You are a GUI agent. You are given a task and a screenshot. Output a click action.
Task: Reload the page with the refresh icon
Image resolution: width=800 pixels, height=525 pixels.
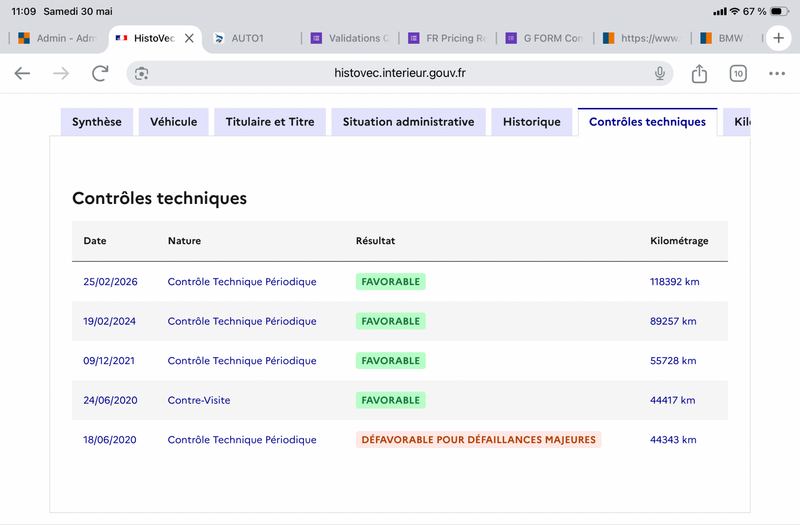pos(100,73)
